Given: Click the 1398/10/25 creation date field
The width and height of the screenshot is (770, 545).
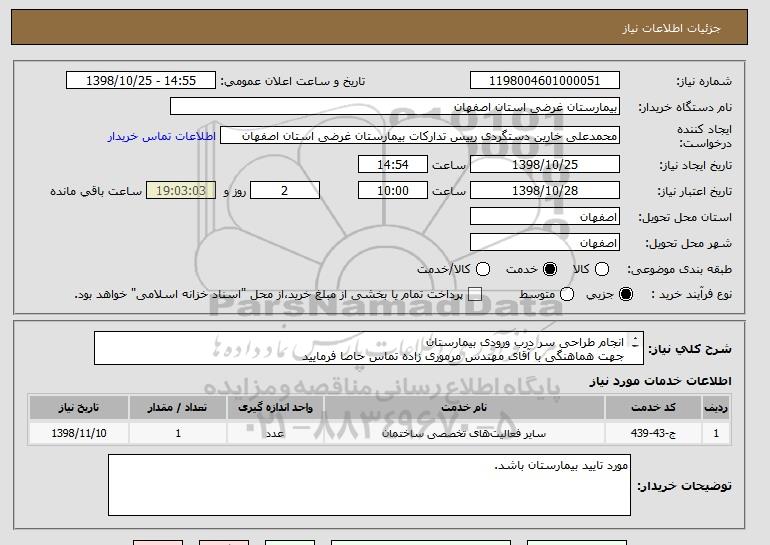Looking at the screenshot, I should [x=545, y=164].
